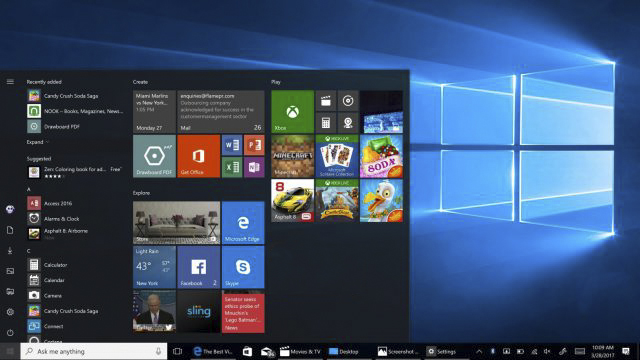Image resolution: width=640 pixels, height=360 pixels.
Task: Open Access 2016 from app list
Action: tap(76, 203)
